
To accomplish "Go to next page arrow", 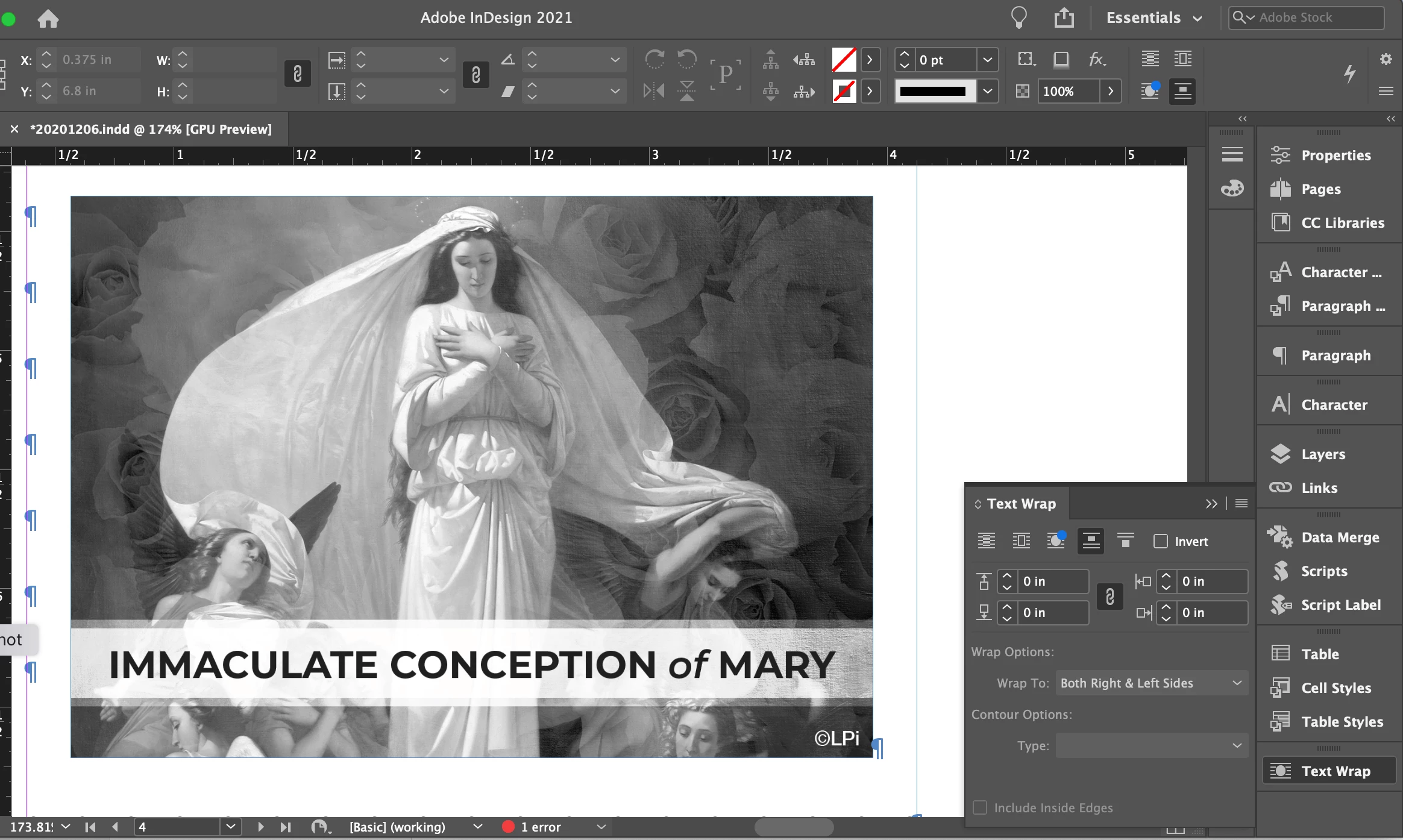I will (x=260, y=827).
